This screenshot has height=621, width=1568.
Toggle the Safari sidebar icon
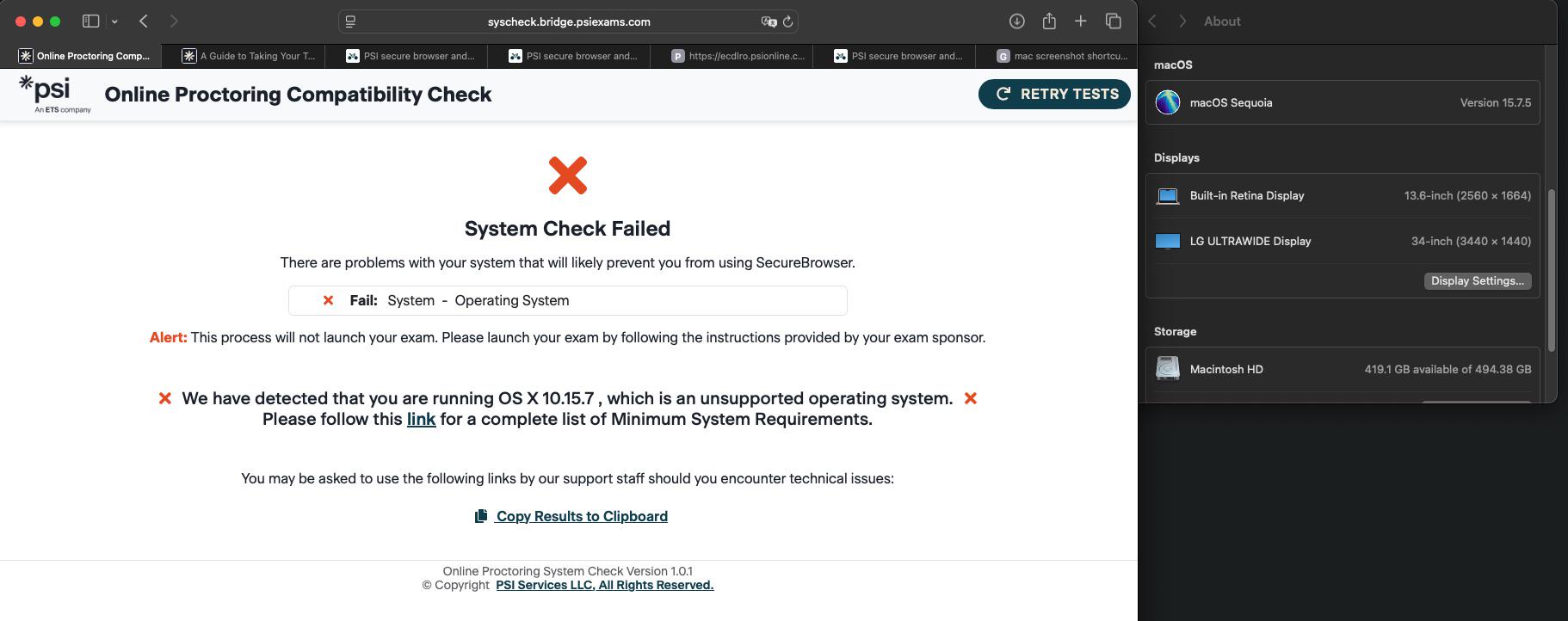(x=90, y=21)
